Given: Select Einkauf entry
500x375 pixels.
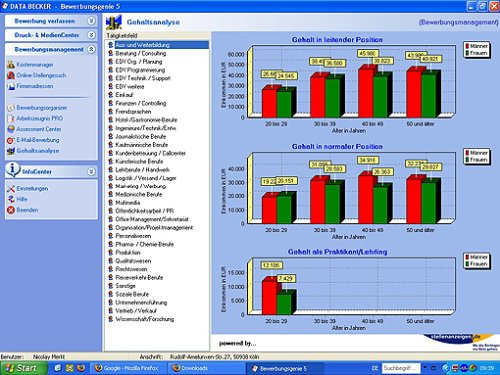Looking at the screenshot, I should coord(124,95).
